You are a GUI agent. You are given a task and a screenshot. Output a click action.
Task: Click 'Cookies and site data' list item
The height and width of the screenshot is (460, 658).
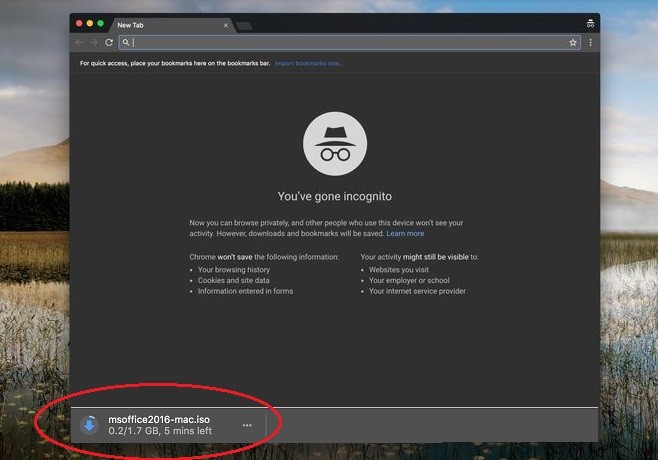pos(233,280)
